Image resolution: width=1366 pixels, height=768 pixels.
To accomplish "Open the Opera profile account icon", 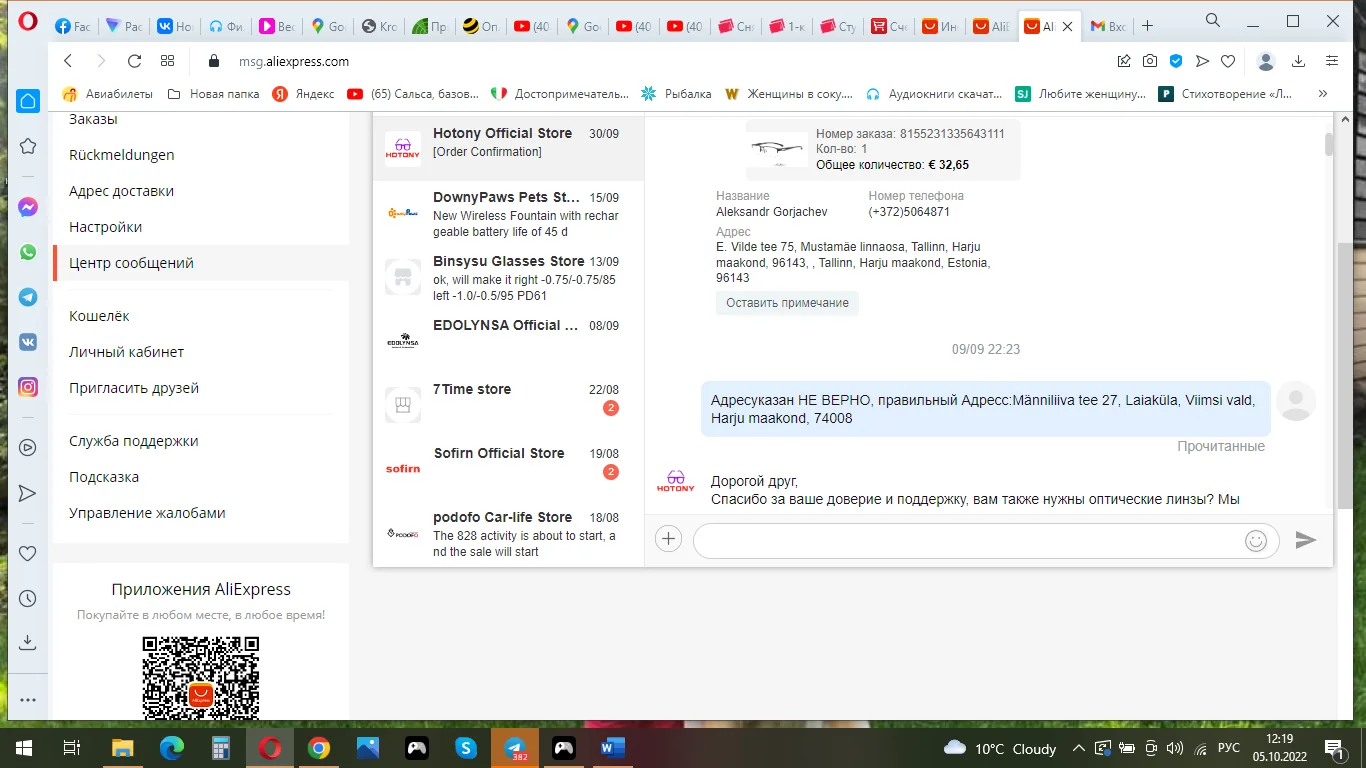I will (x=1266, y=61).
